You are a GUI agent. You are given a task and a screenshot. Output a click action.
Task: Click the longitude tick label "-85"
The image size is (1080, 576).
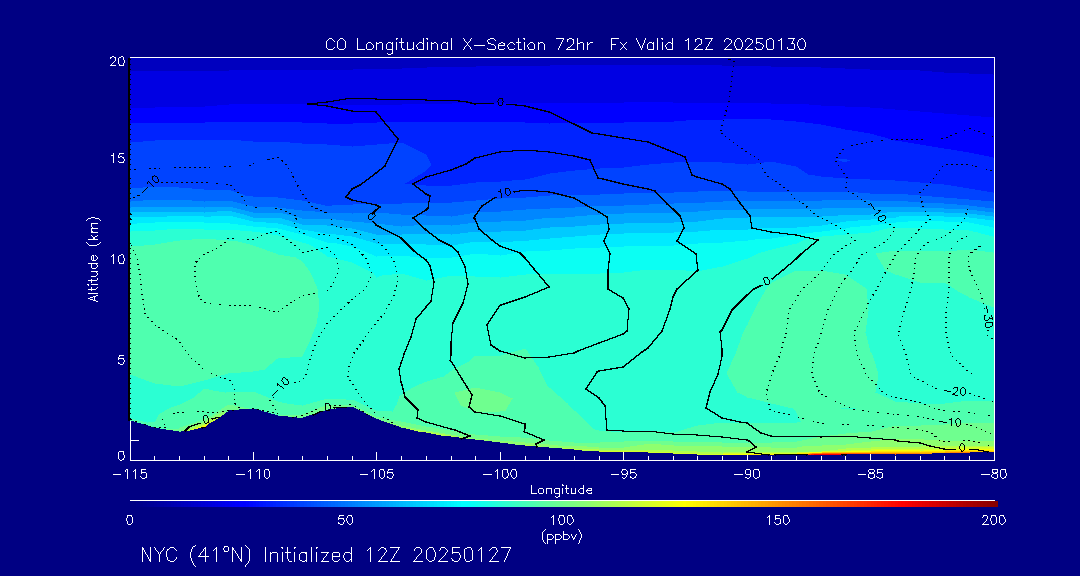870,475
